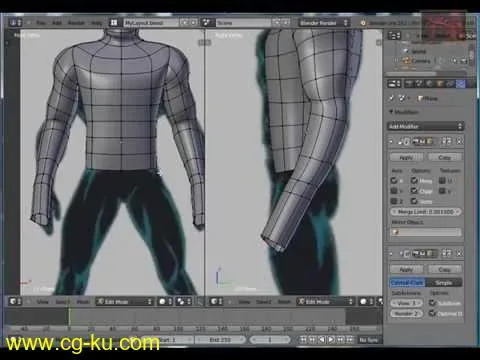This screenshot has width=480, height=360.
Task: Open left viewport shading mode selector
Action: coord(165,301)
